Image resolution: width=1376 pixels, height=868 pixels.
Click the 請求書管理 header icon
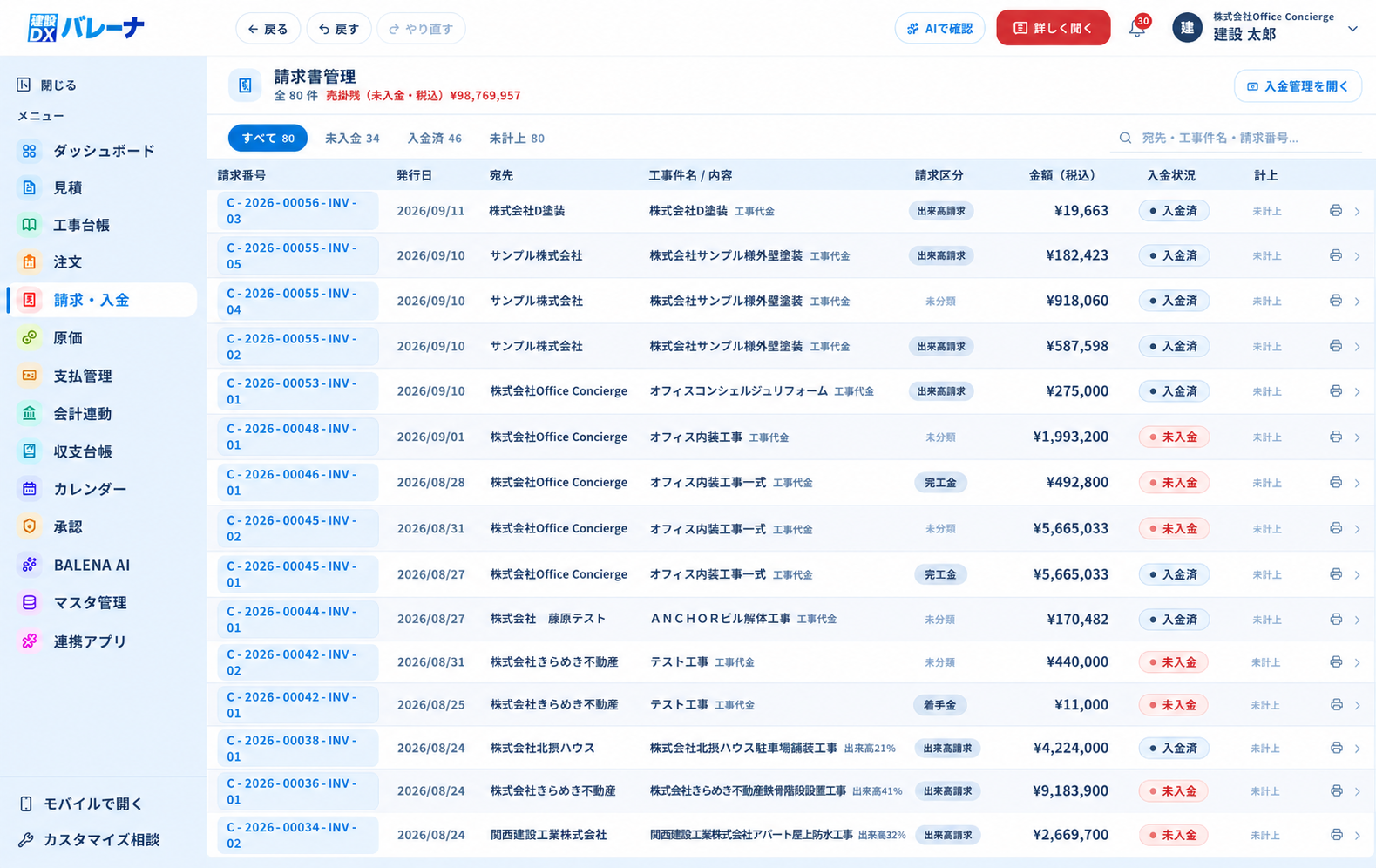pos(245,85)
